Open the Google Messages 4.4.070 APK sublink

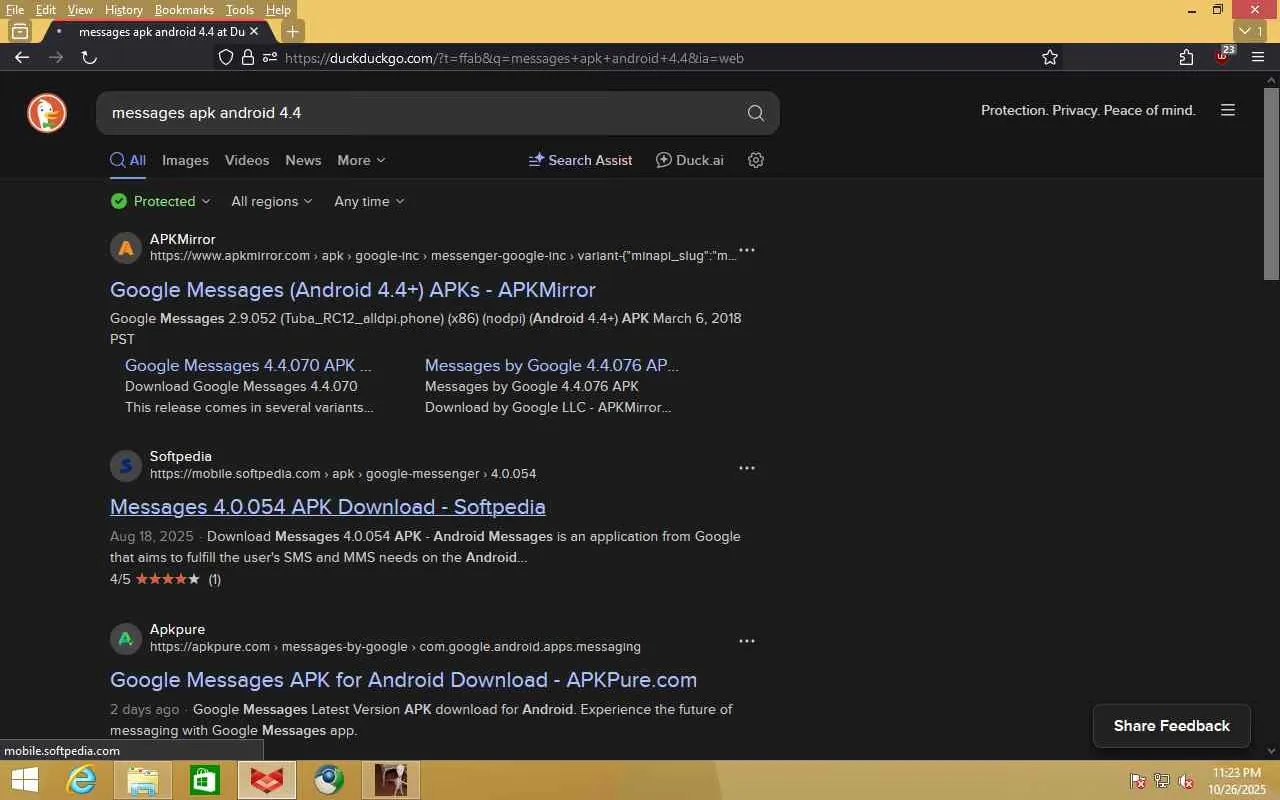pos(248,366)
